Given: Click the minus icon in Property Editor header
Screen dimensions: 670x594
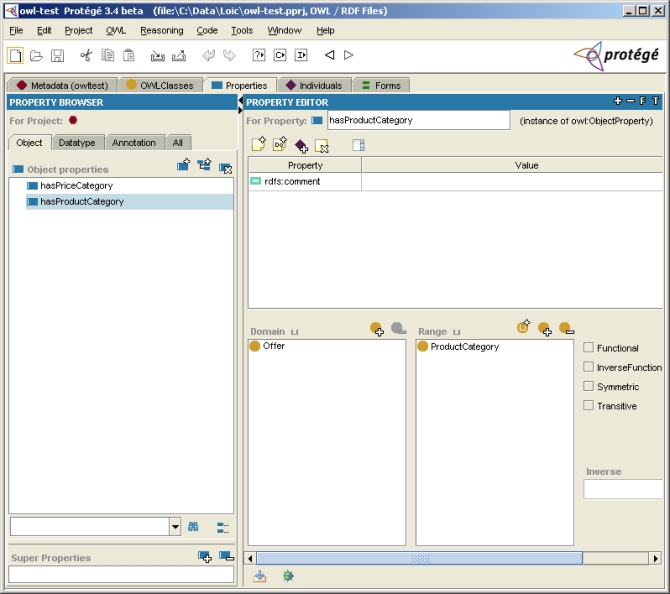Looking at the screenshot, I should click(630, 101).
